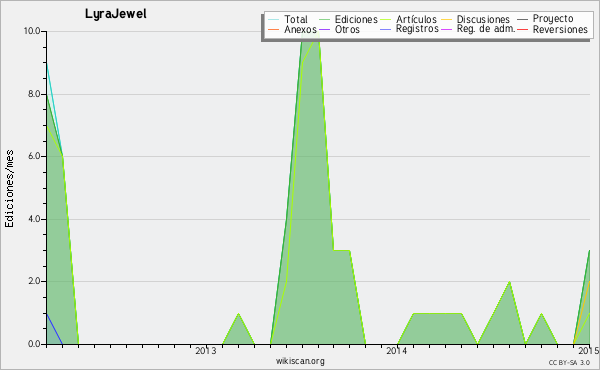Select the Ediciones legend entry
The image size is (600, 370).
(x=356, y=19)
